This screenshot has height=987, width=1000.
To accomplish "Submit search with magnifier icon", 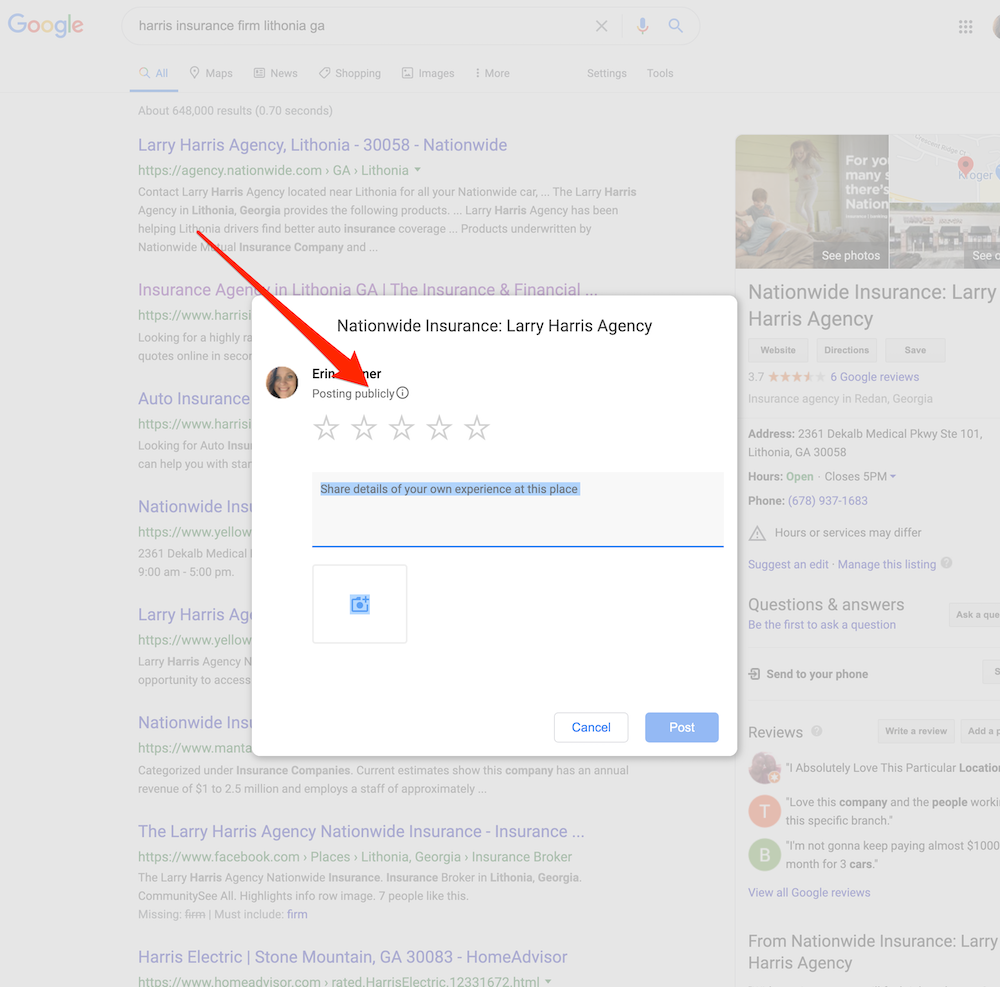I will point(675,26).
